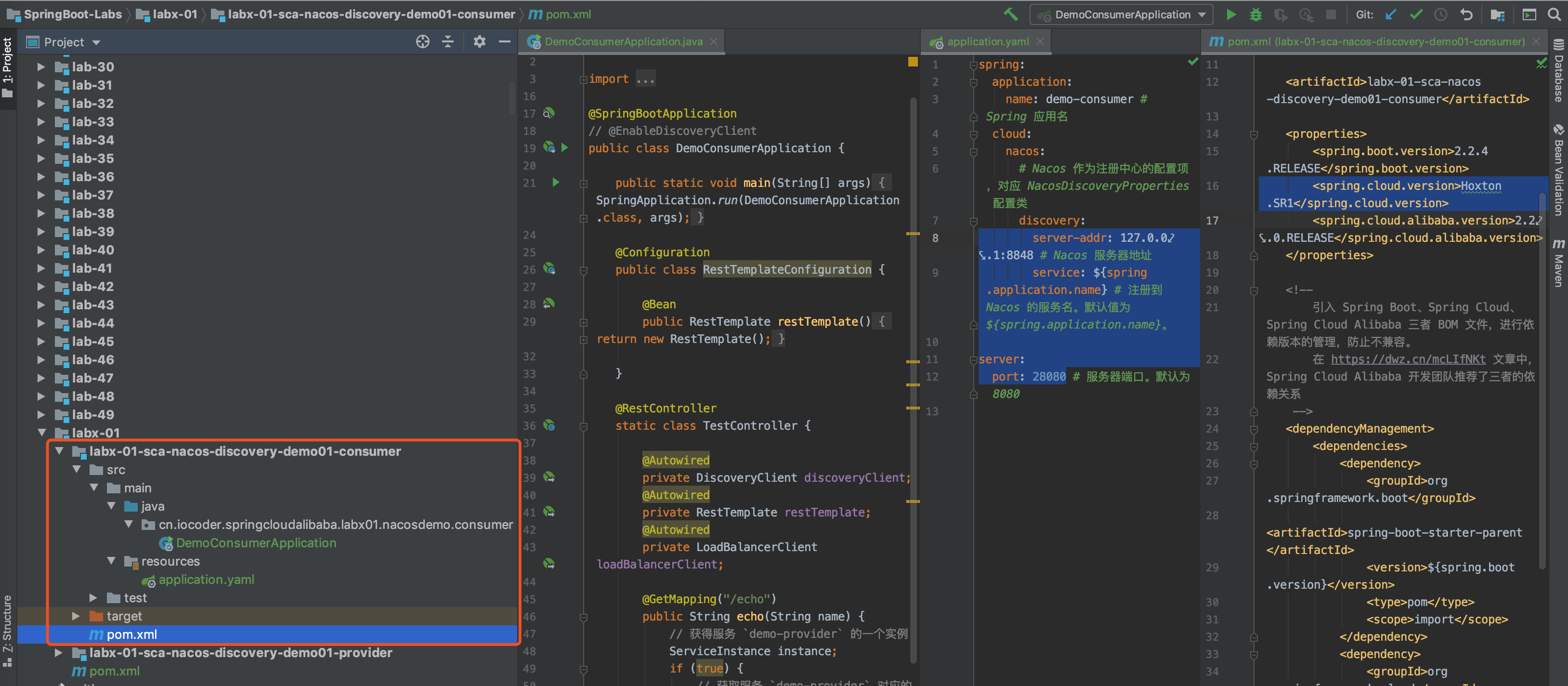This screenshot has height=686, width=1568.
Task: Collapse all in Project panel
Action: [x=448, y=41]
